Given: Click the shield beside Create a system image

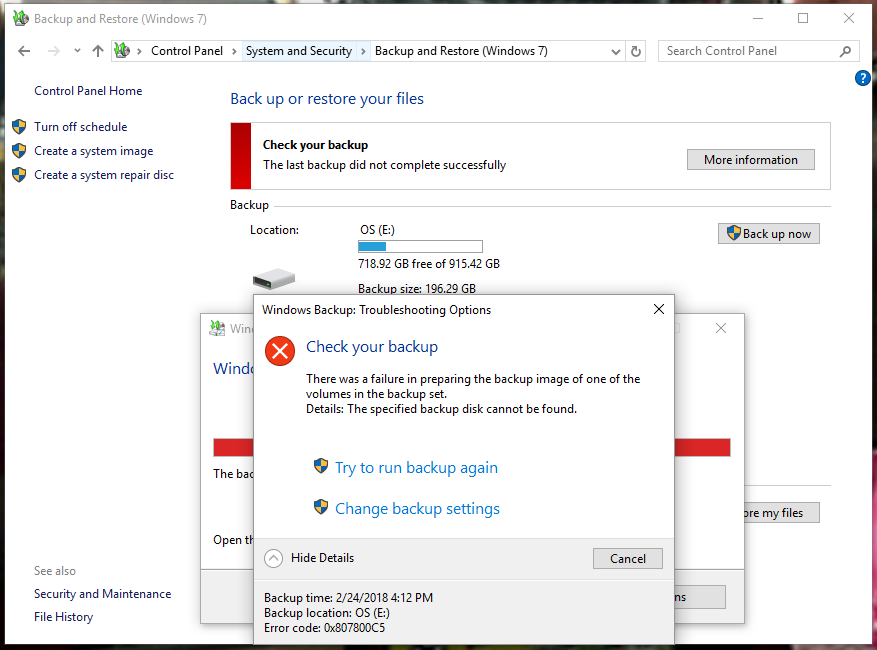Looking at the screenshot, I should pyautogui.click(x=19, y=150).
